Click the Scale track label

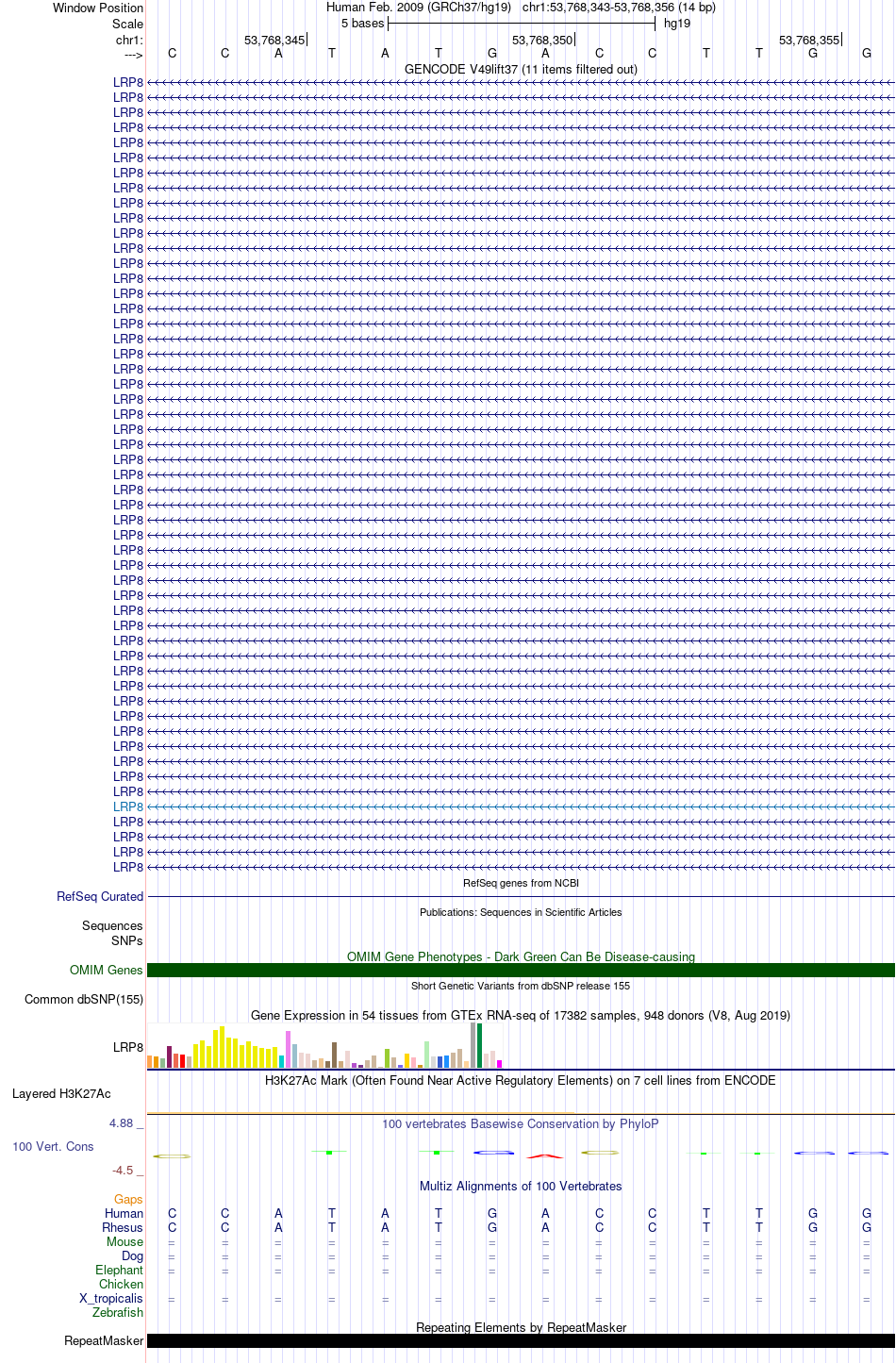127,25
